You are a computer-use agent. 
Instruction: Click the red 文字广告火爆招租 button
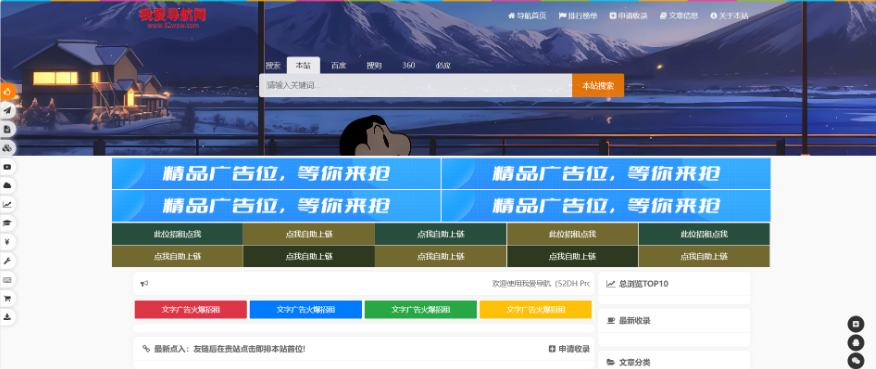(x=191, y=310)
